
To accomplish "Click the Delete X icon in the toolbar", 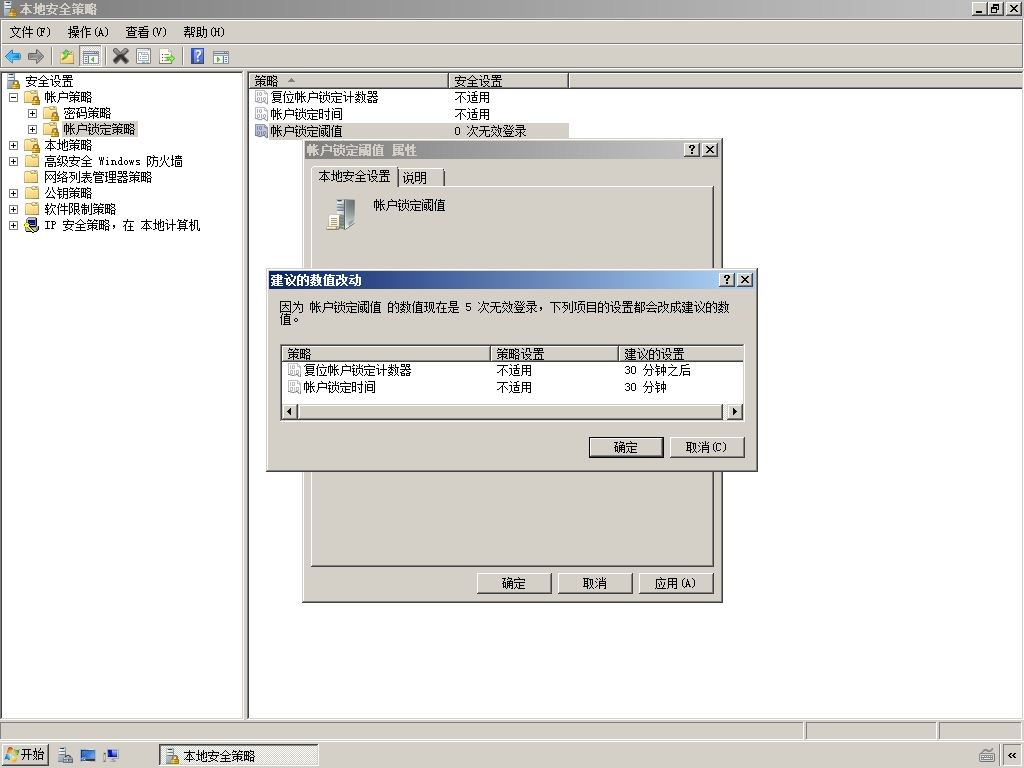I will (x=120, y=56).
